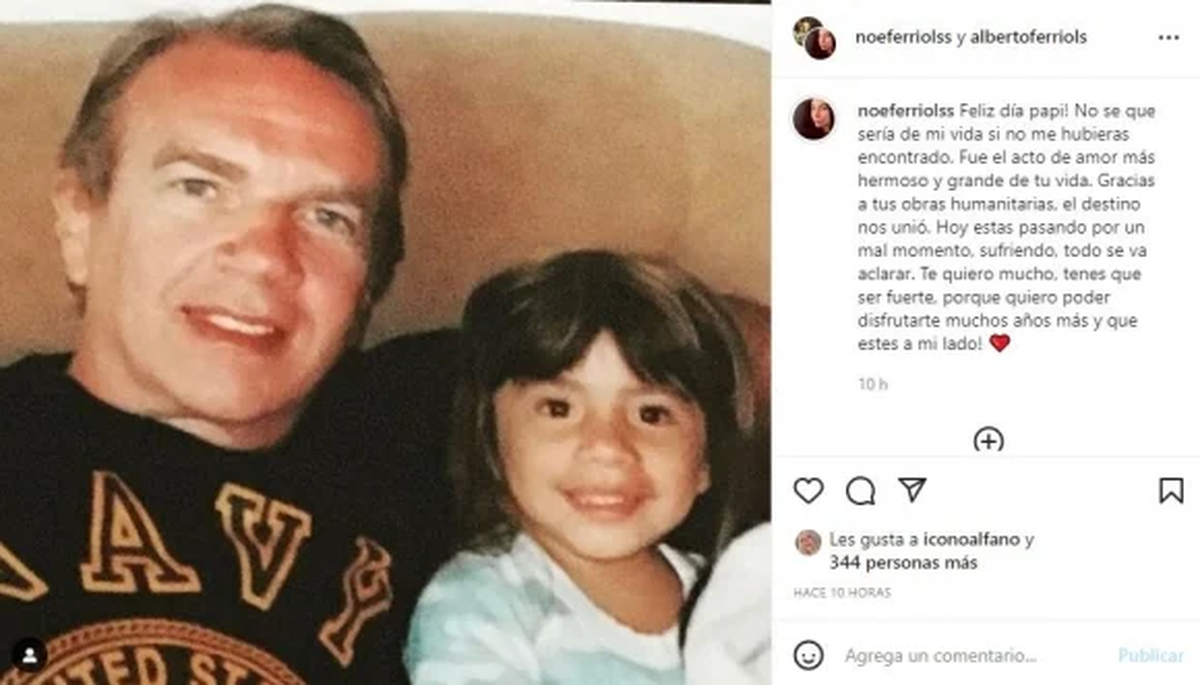
Task: Open albertoferriols profile link in header
Action: (x=1028, y=37)
